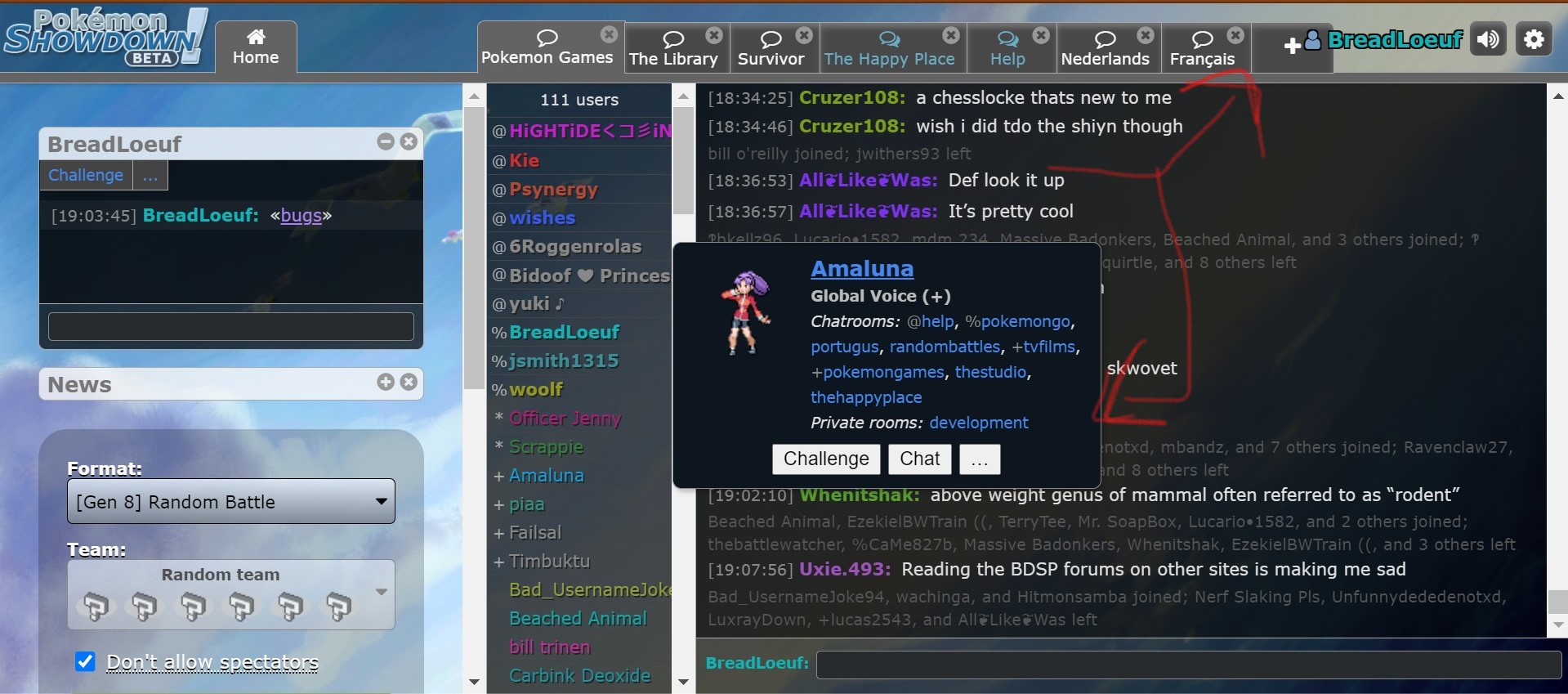Go to the Home tab

256,47
